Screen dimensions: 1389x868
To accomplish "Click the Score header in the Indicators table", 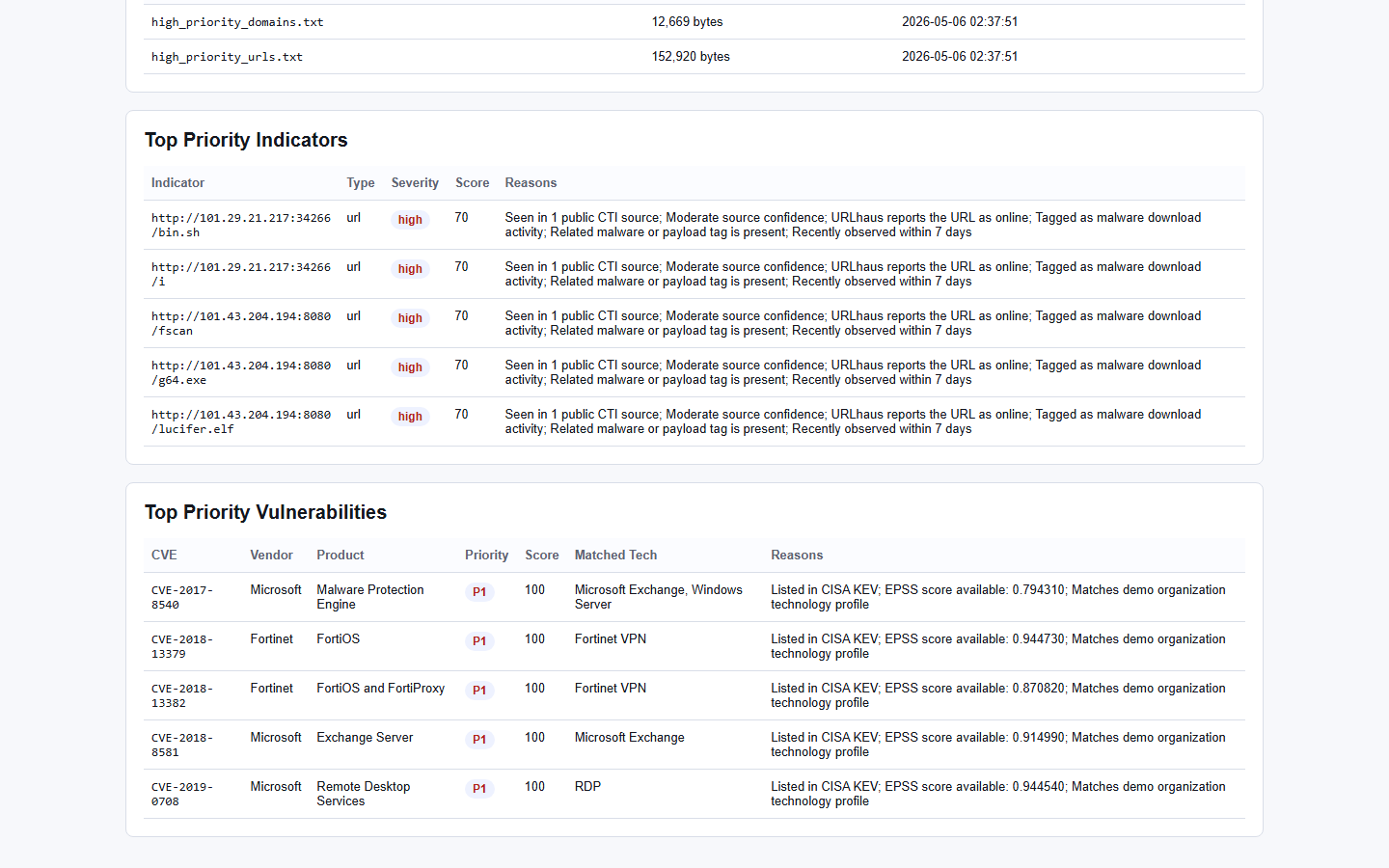I will [472, 183].
